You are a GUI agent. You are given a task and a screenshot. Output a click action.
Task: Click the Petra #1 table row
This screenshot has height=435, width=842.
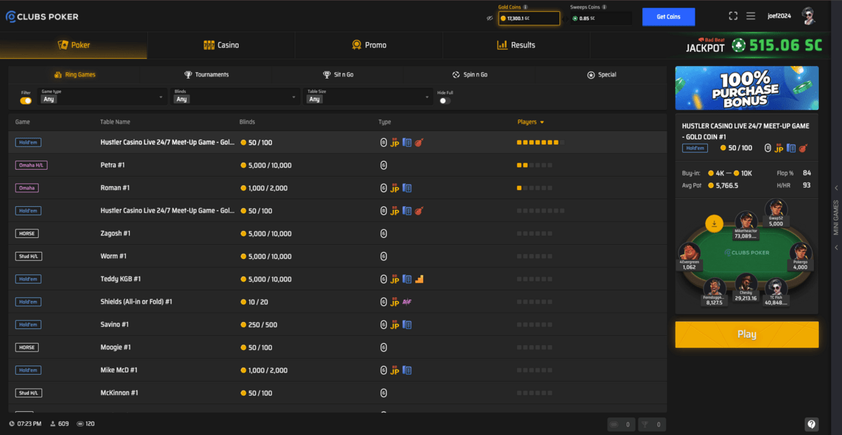(337, 165)
